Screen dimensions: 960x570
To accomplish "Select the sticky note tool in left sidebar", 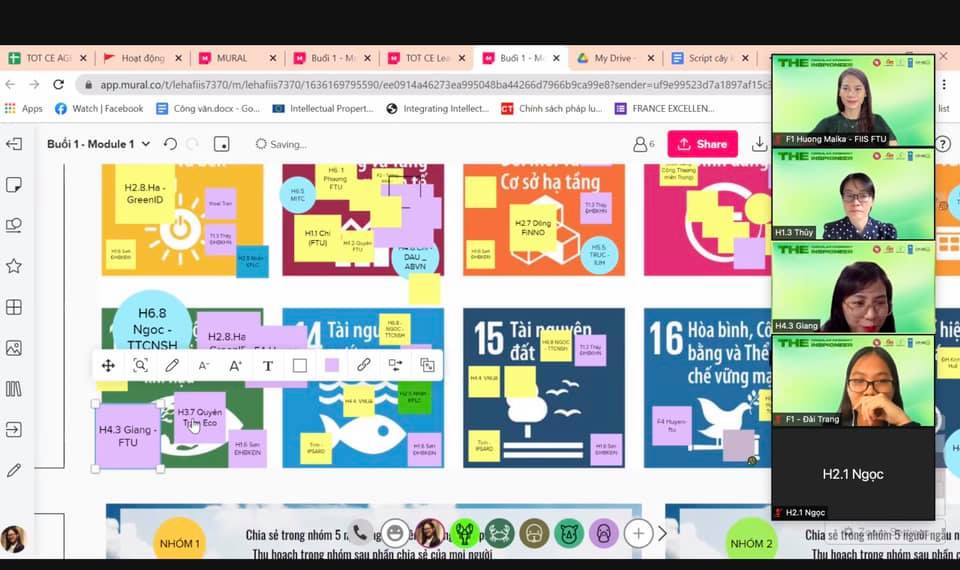I will [x=13, y=184].
